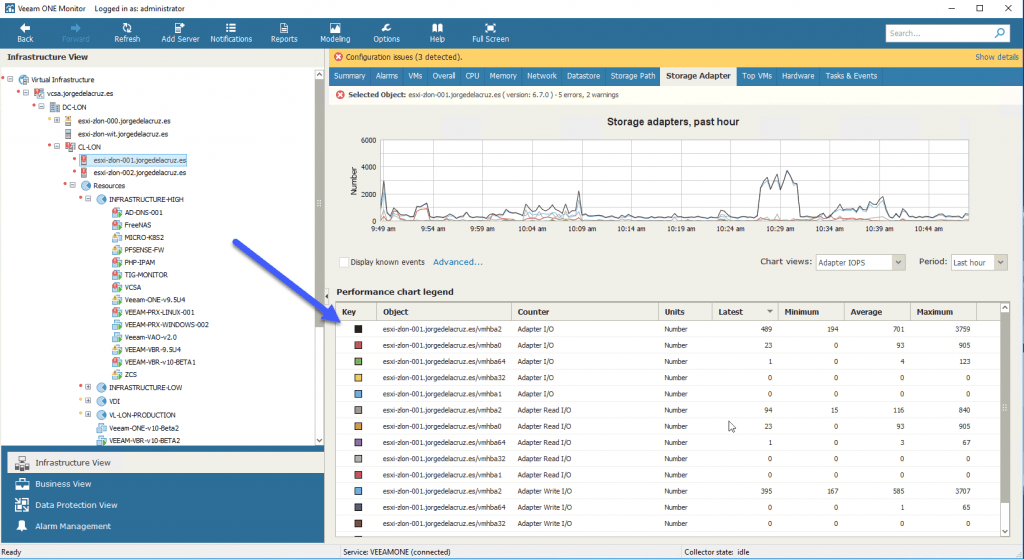Click the Back toolbar icon
The image size is (1024, 559).
(25, 28)
